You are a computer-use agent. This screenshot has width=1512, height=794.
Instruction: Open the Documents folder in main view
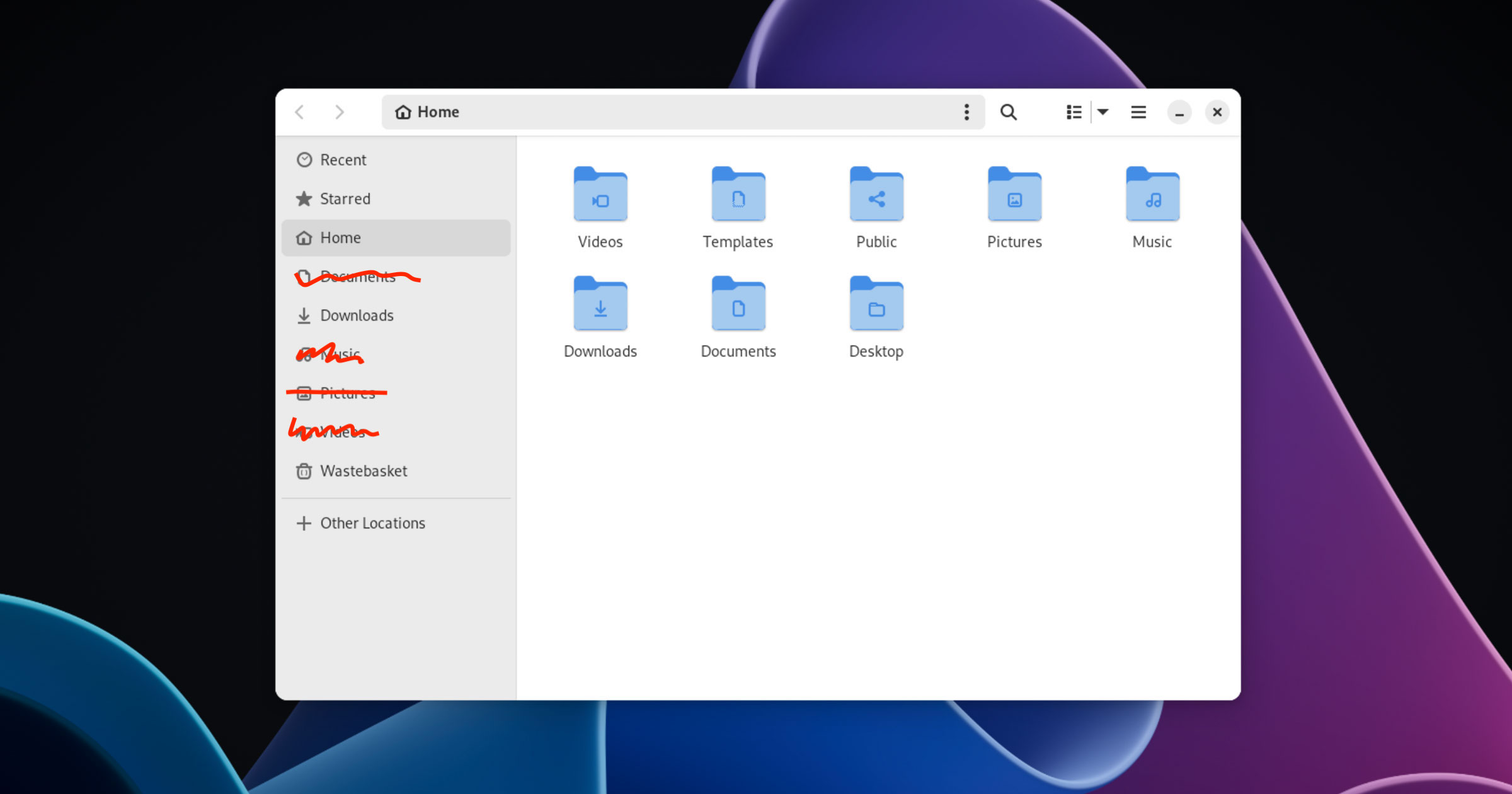738,304
